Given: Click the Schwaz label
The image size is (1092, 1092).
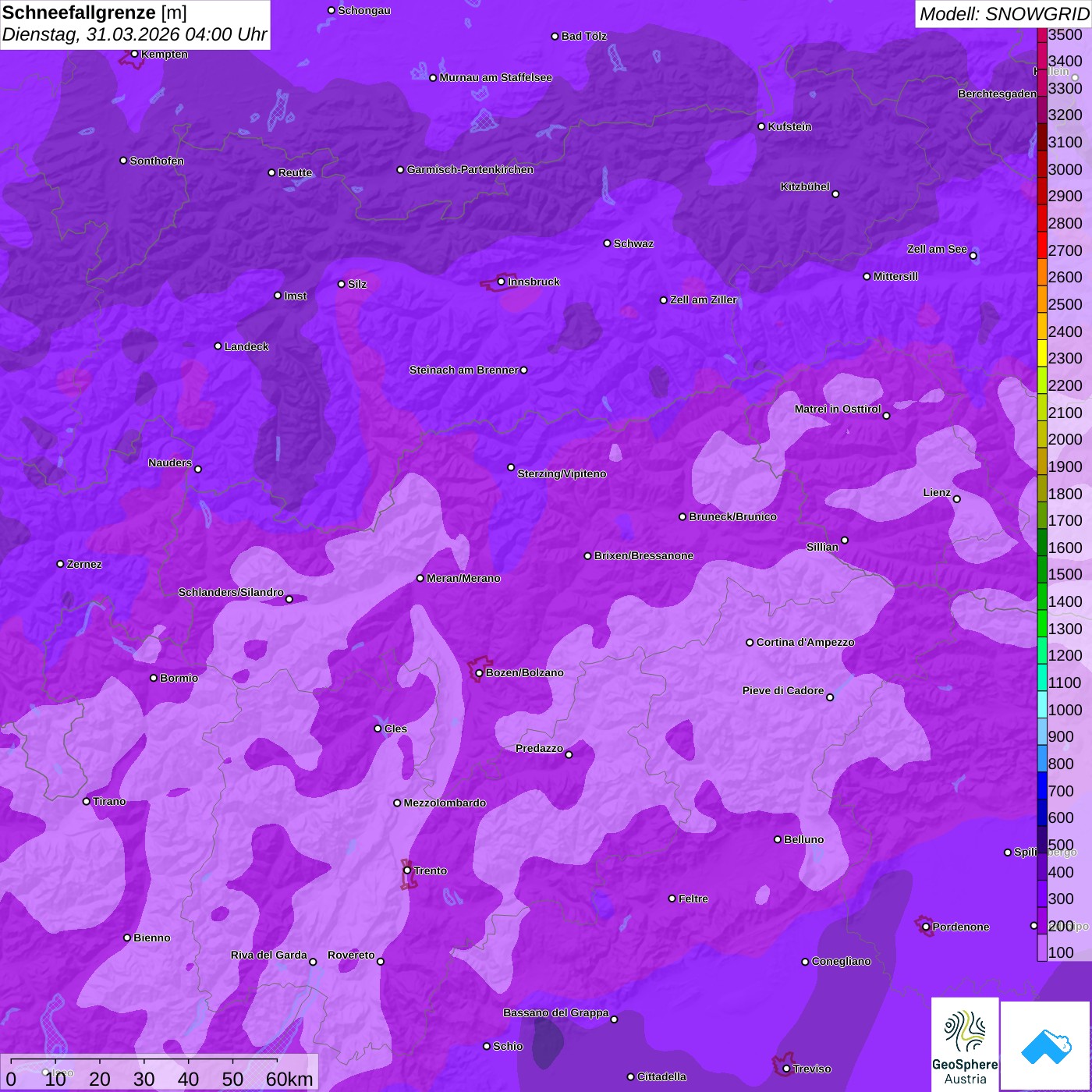Looking at the screenshot, I should (x=633, y=243).
